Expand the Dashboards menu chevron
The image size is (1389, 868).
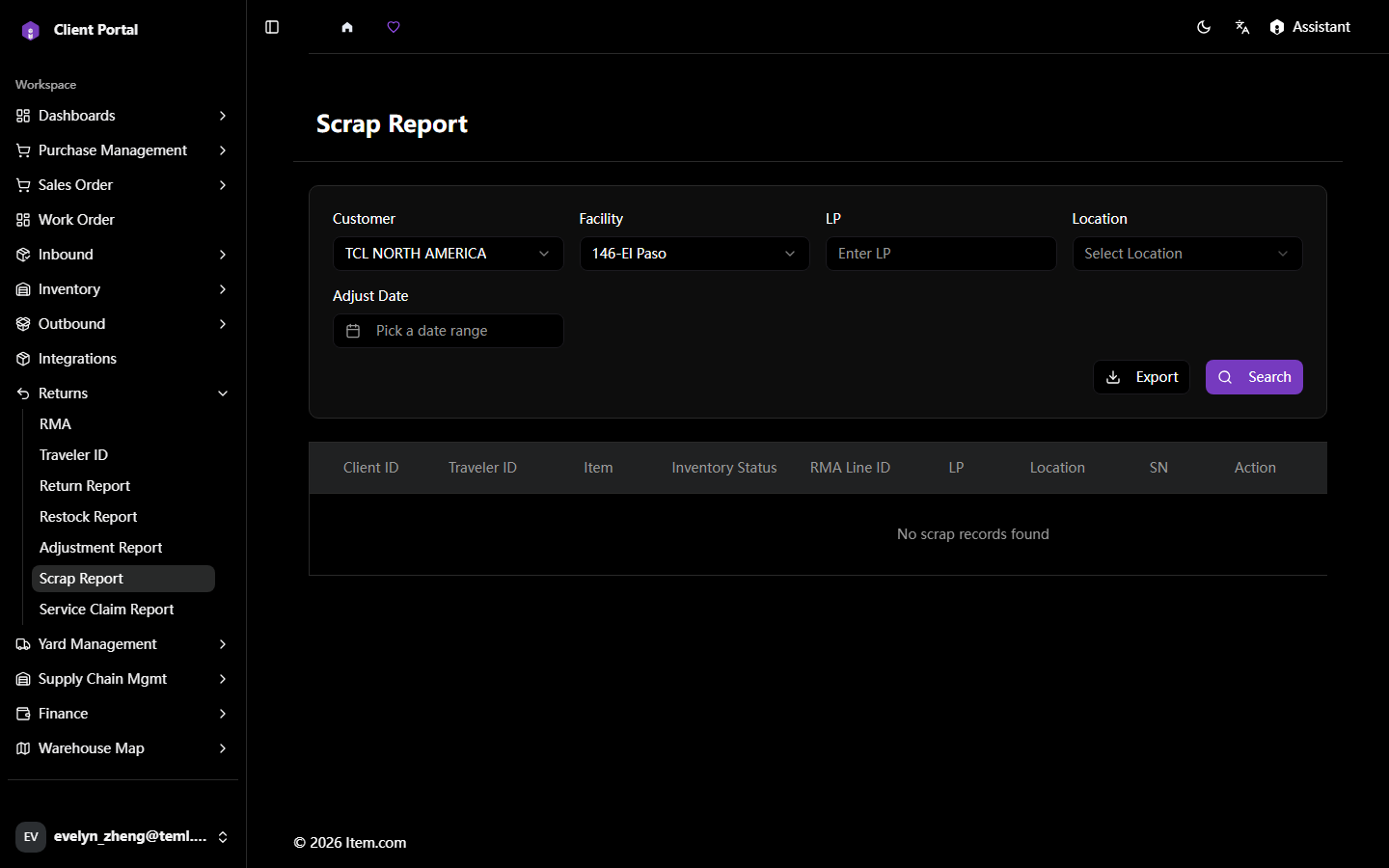(x=223, y=116)
